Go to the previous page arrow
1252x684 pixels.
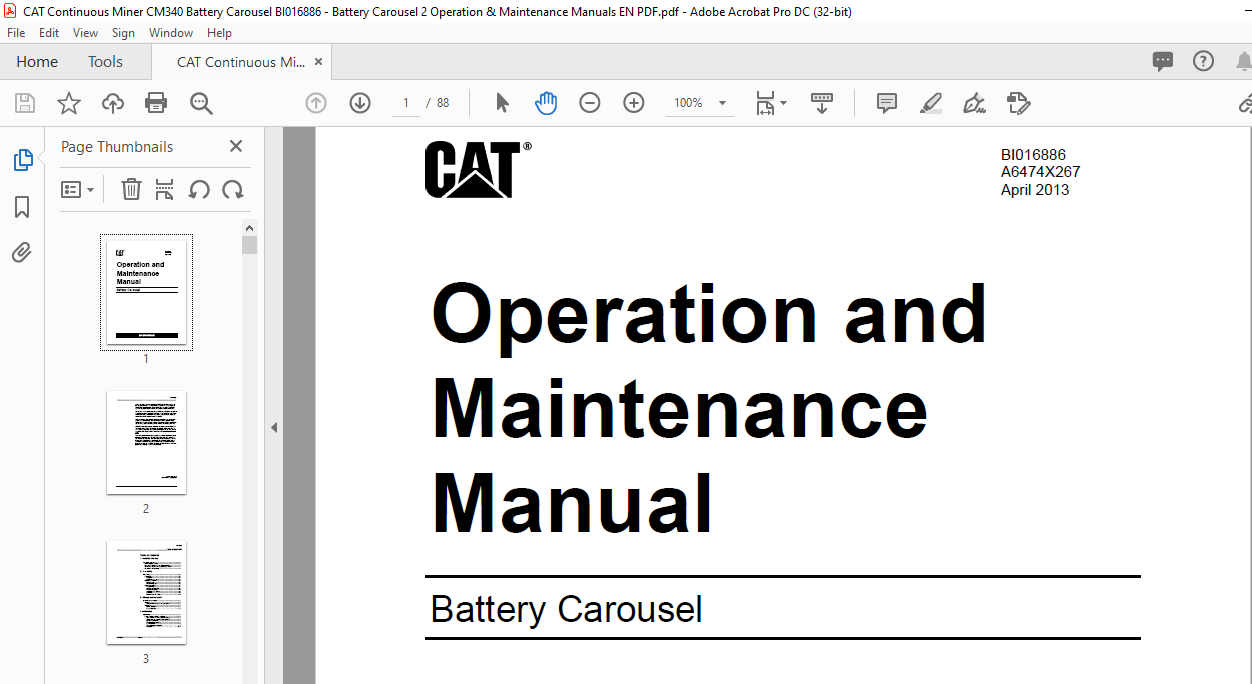click(x=316, y=103)
